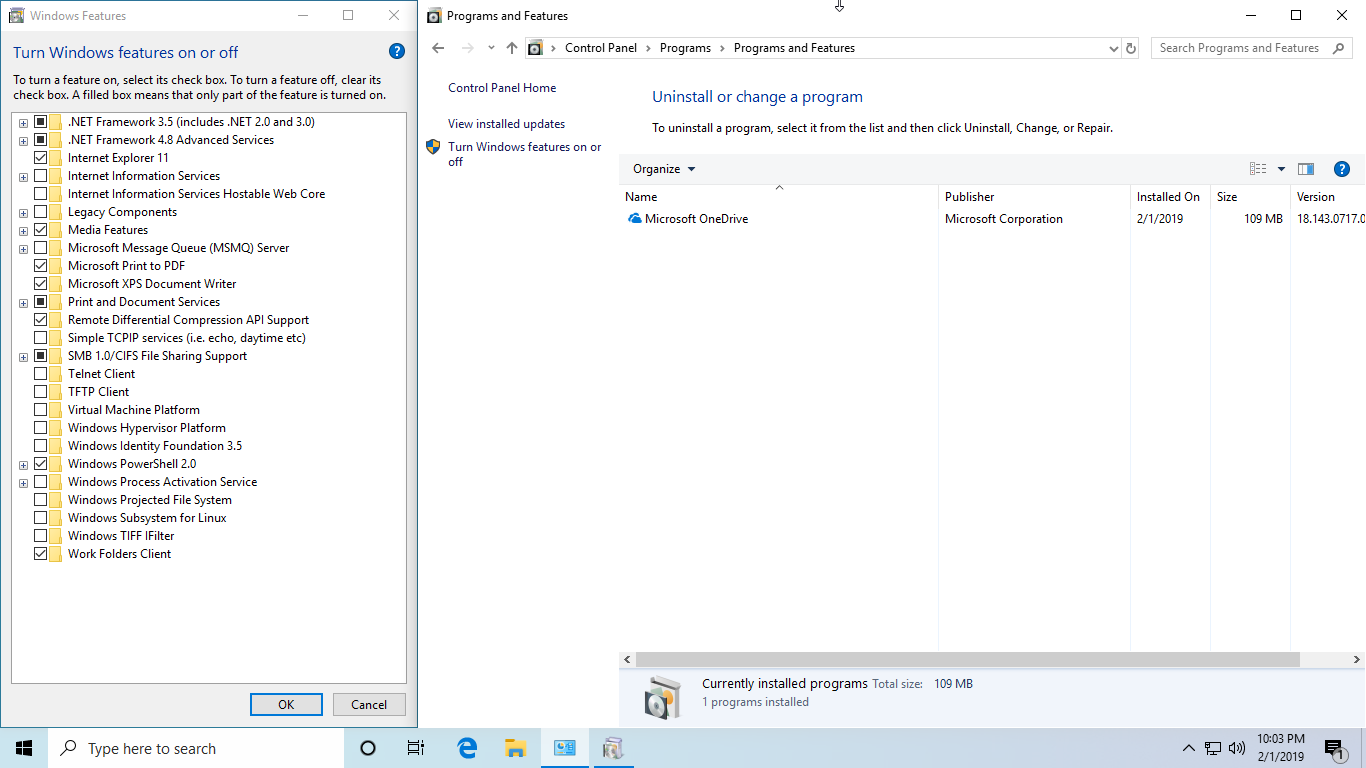Sort list by Publisher column
The image size is (1366, 768).
pos(1034,197)
